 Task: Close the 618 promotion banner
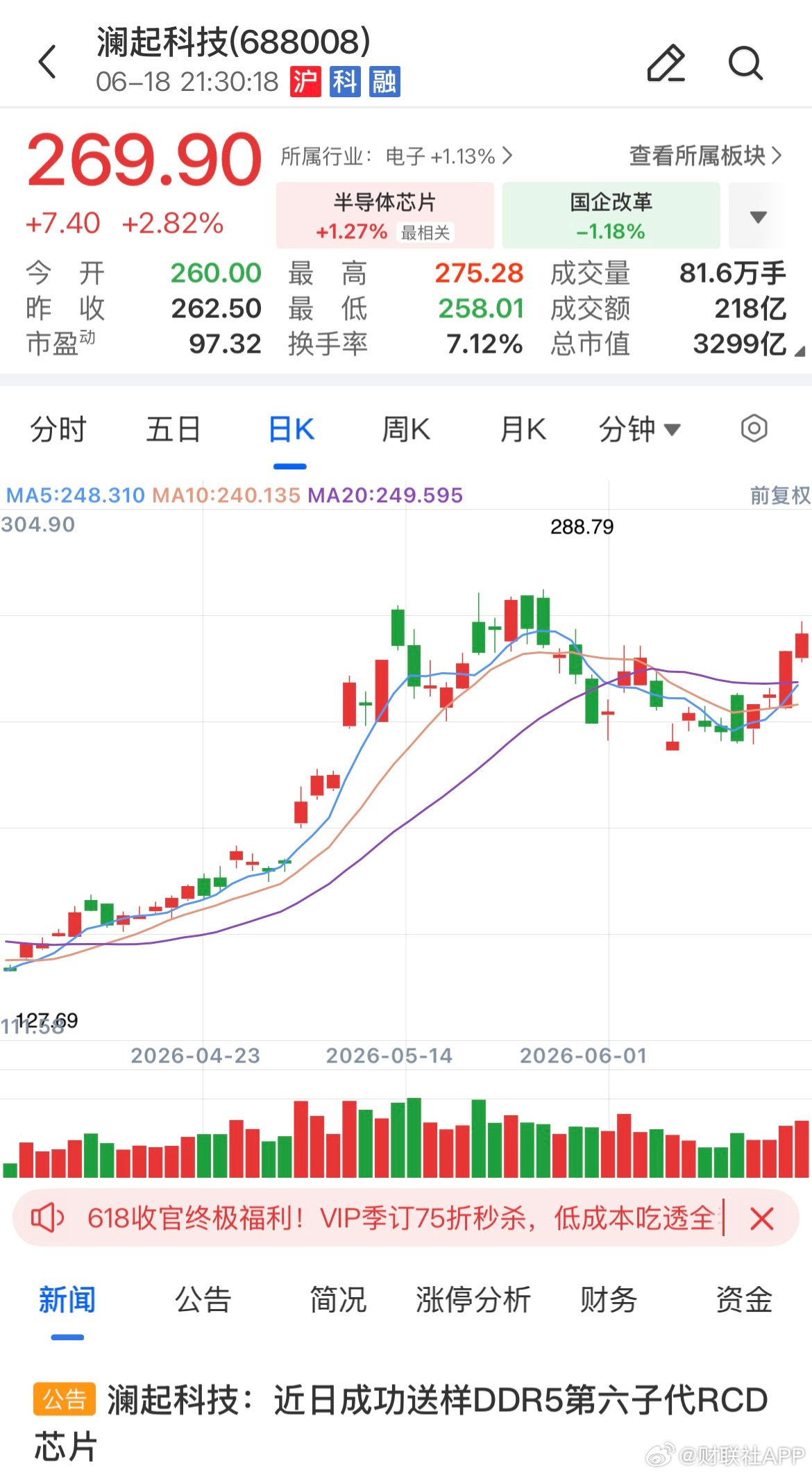[x=761, y=1218]
